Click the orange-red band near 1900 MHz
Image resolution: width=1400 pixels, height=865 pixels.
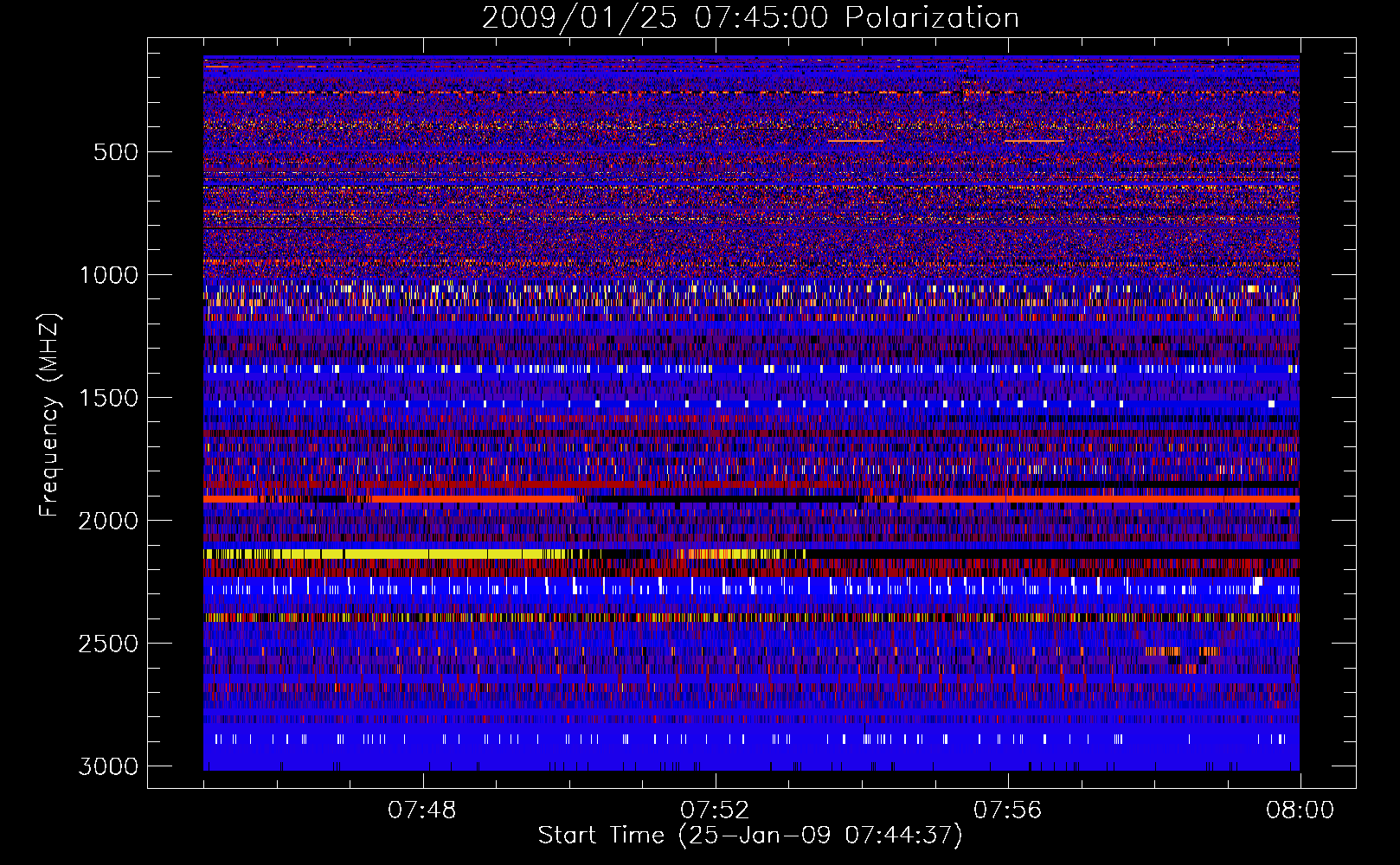pyautogui.click(x=751, y=499)
